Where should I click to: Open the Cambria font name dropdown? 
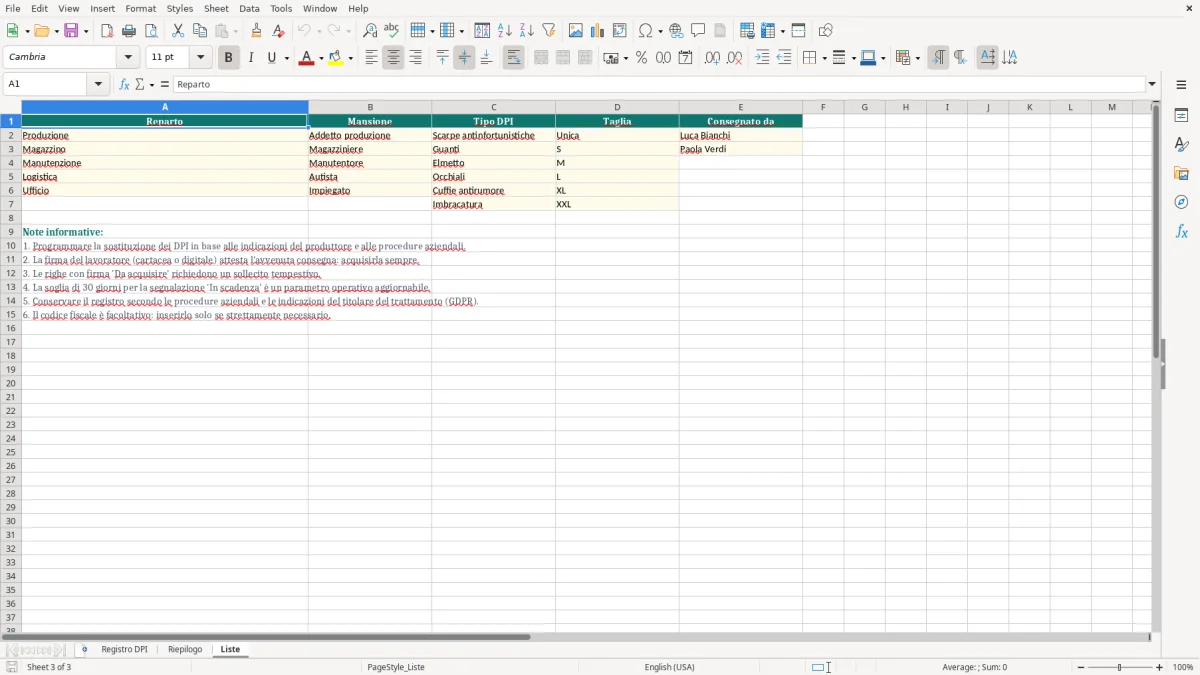coord(128,58)
